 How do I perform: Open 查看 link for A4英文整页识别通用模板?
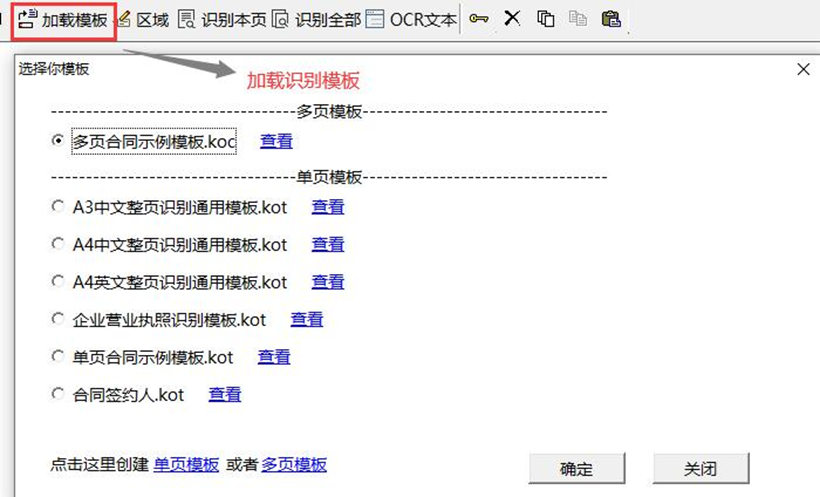[x=328, y=283]
